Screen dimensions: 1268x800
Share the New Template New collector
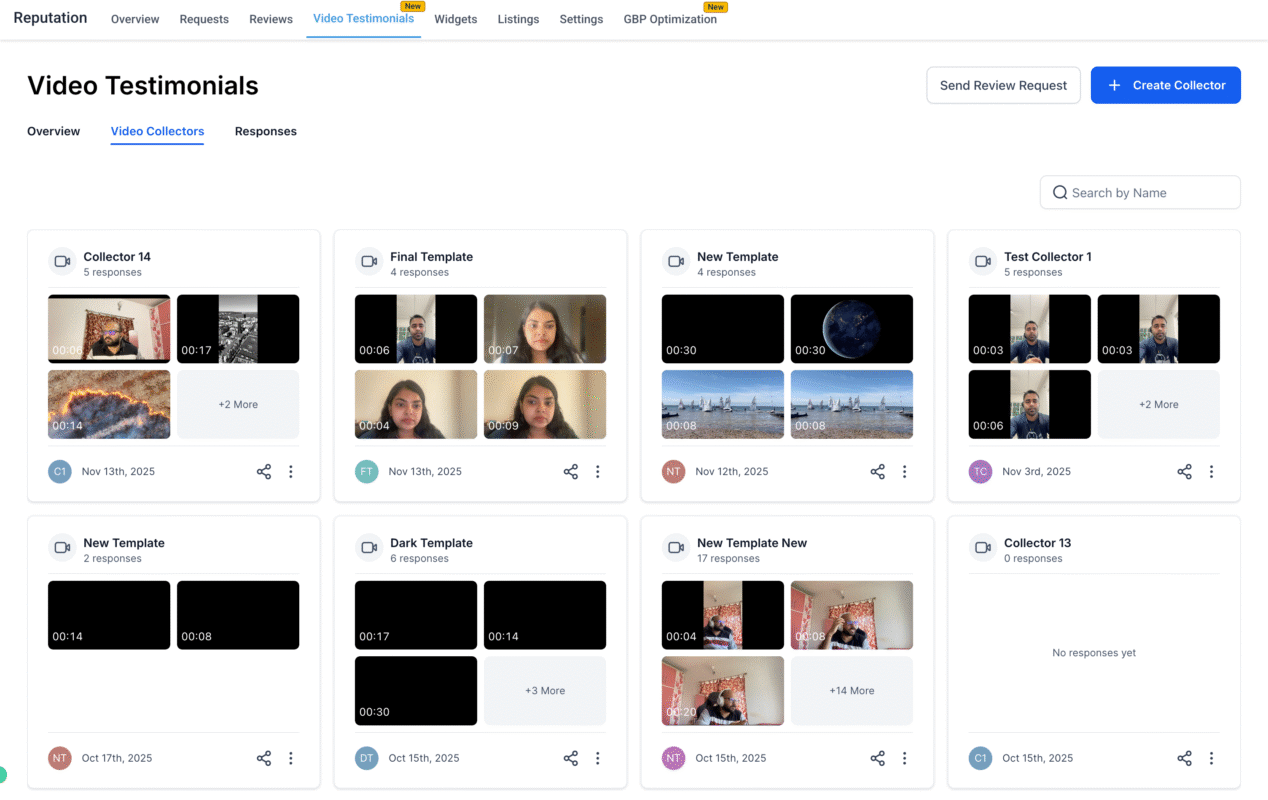(877, 758)
